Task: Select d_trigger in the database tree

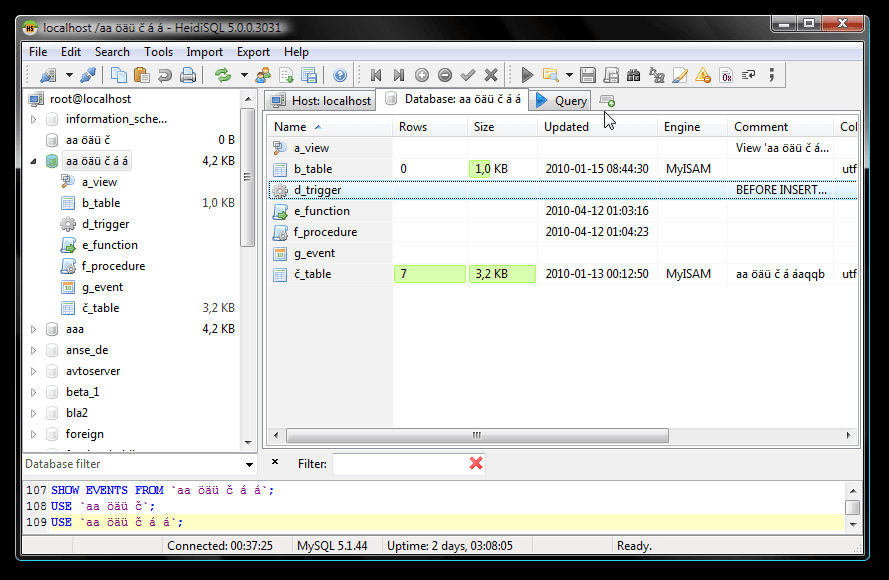Action: (x=105, y=224)
